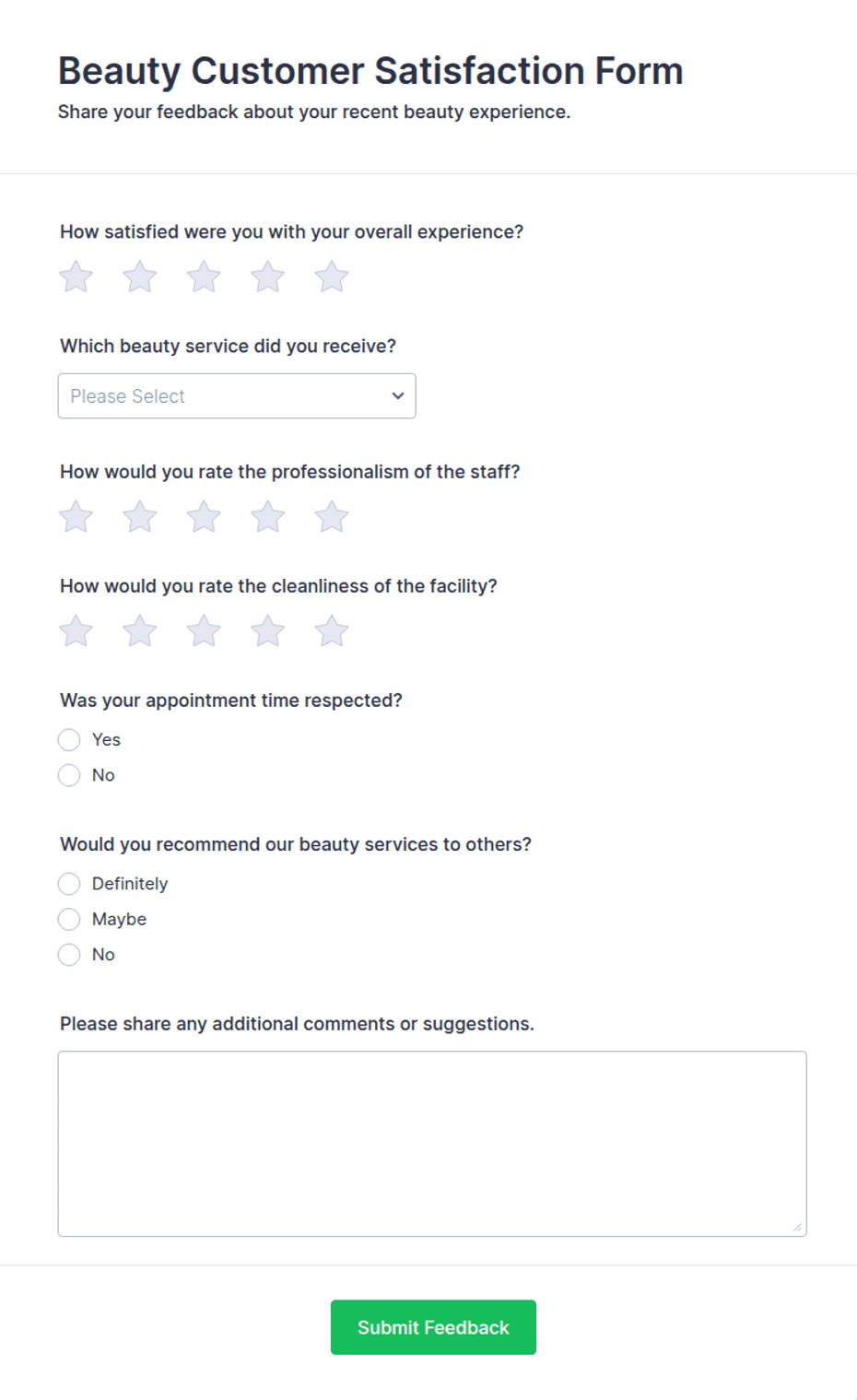Give staff professionalism four stars
The width and height of the screenshot is (857, 1400).
[268, 516]
